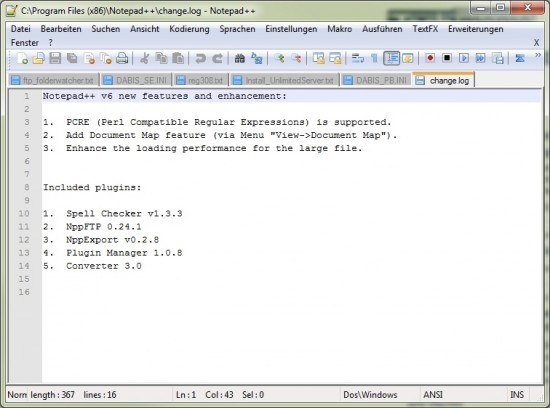550x408 pixels.
Task: Start macro recording with the red record icon
Action: (x=430, y=58)
